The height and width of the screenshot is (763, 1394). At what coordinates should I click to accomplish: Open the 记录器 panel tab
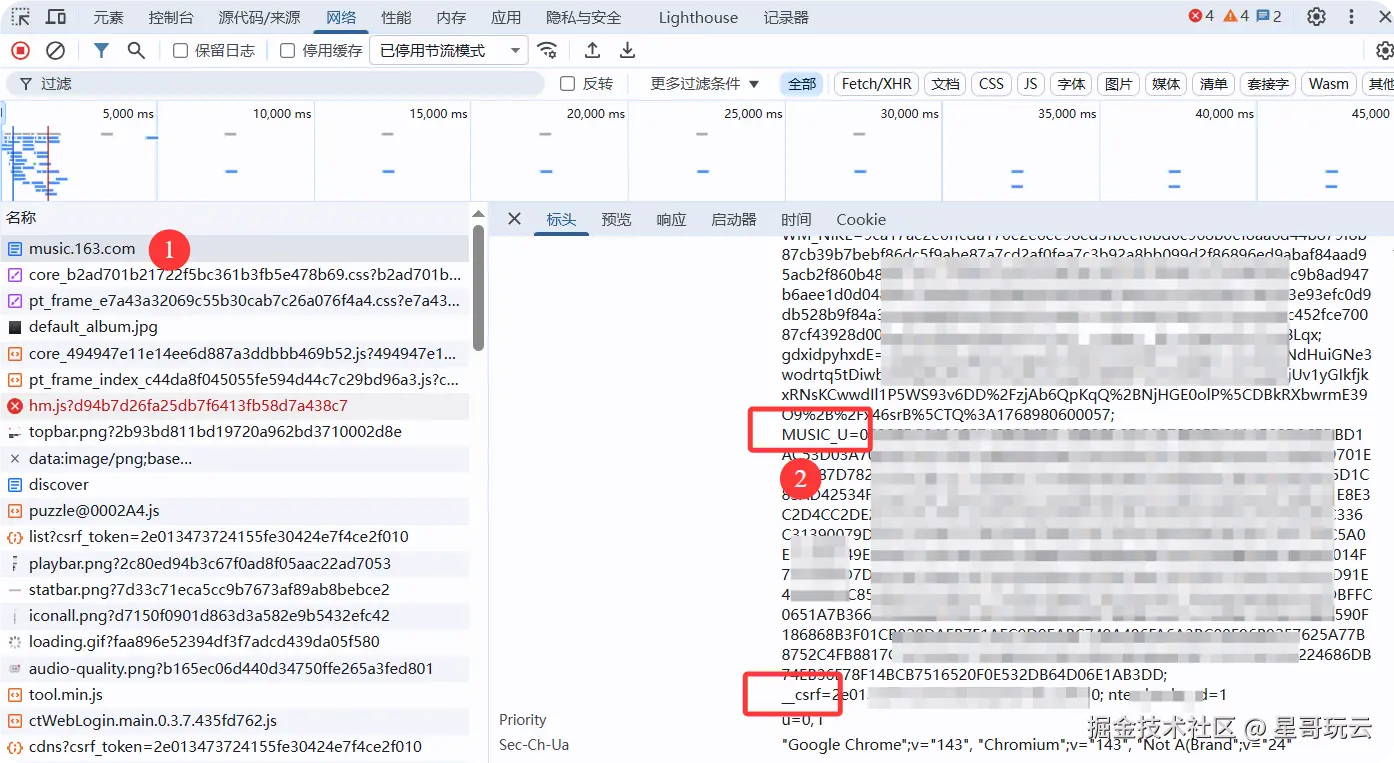coord(785,17)
